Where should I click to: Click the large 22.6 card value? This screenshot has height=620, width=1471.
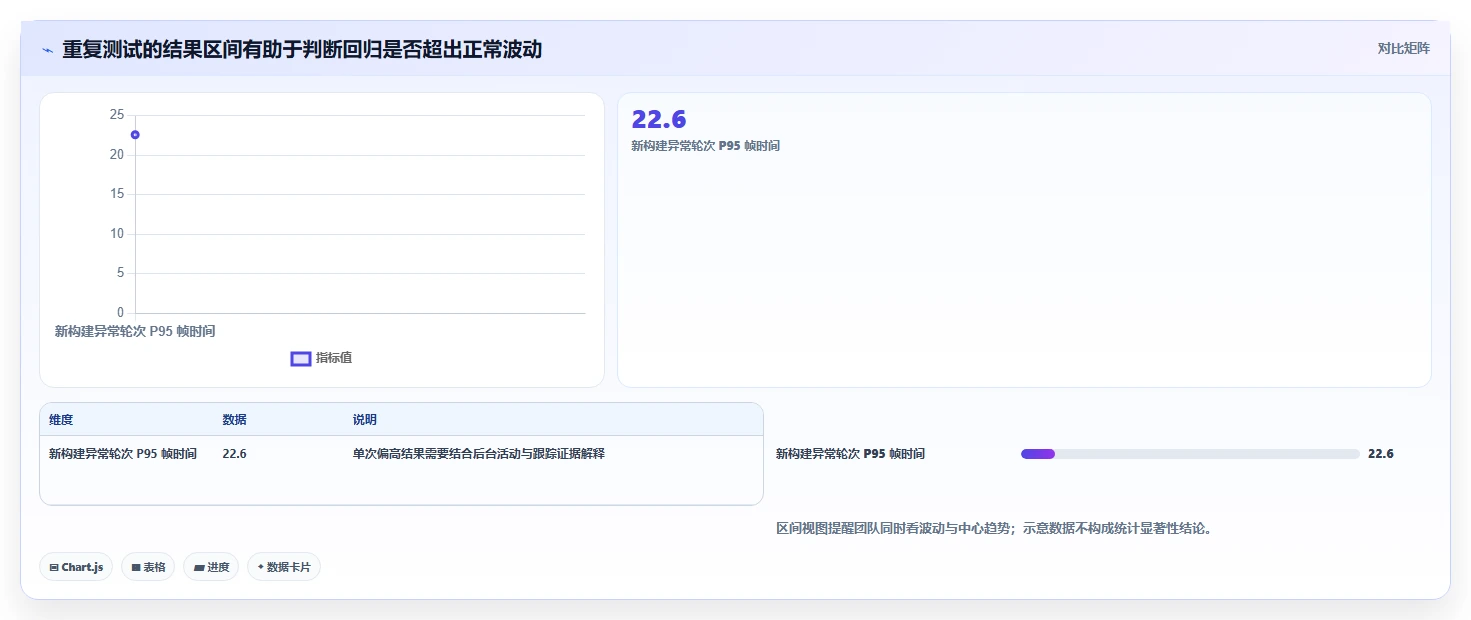coord(659,119)
